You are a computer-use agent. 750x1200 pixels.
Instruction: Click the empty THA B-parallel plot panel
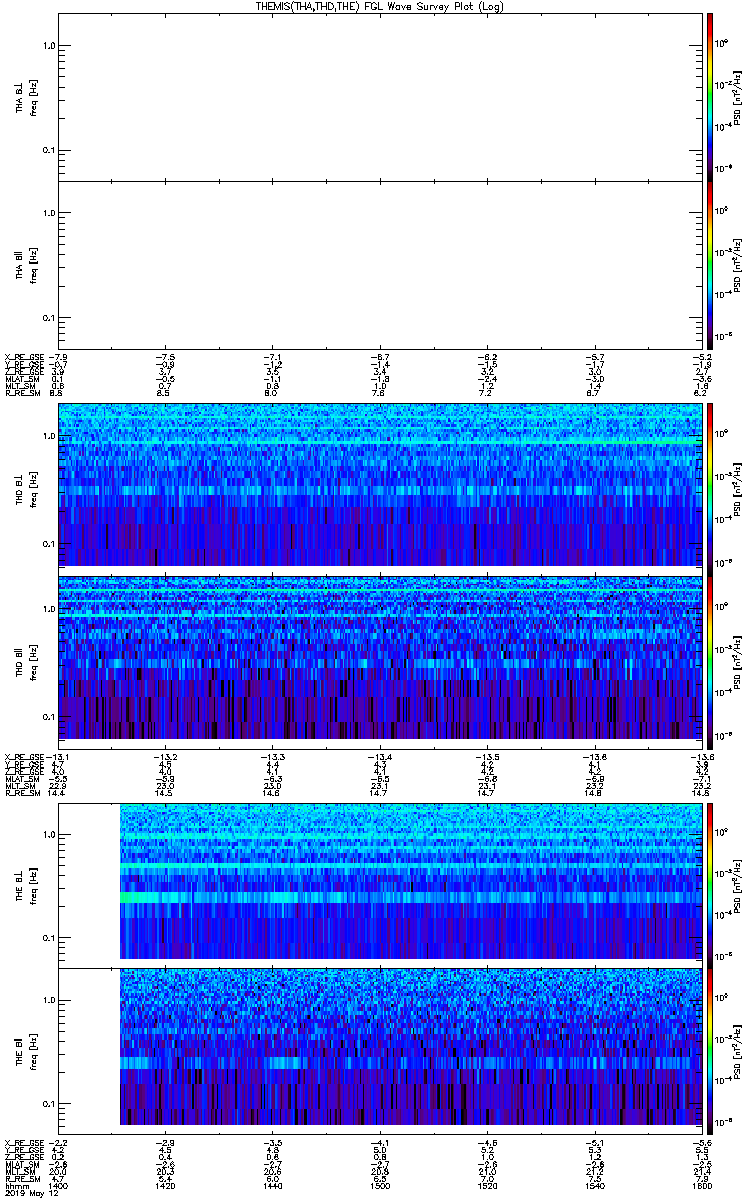click(380, 265)
